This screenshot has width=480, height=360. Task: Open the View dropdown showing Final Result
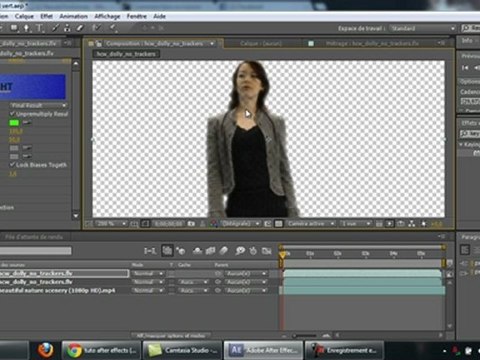(38, 105)
